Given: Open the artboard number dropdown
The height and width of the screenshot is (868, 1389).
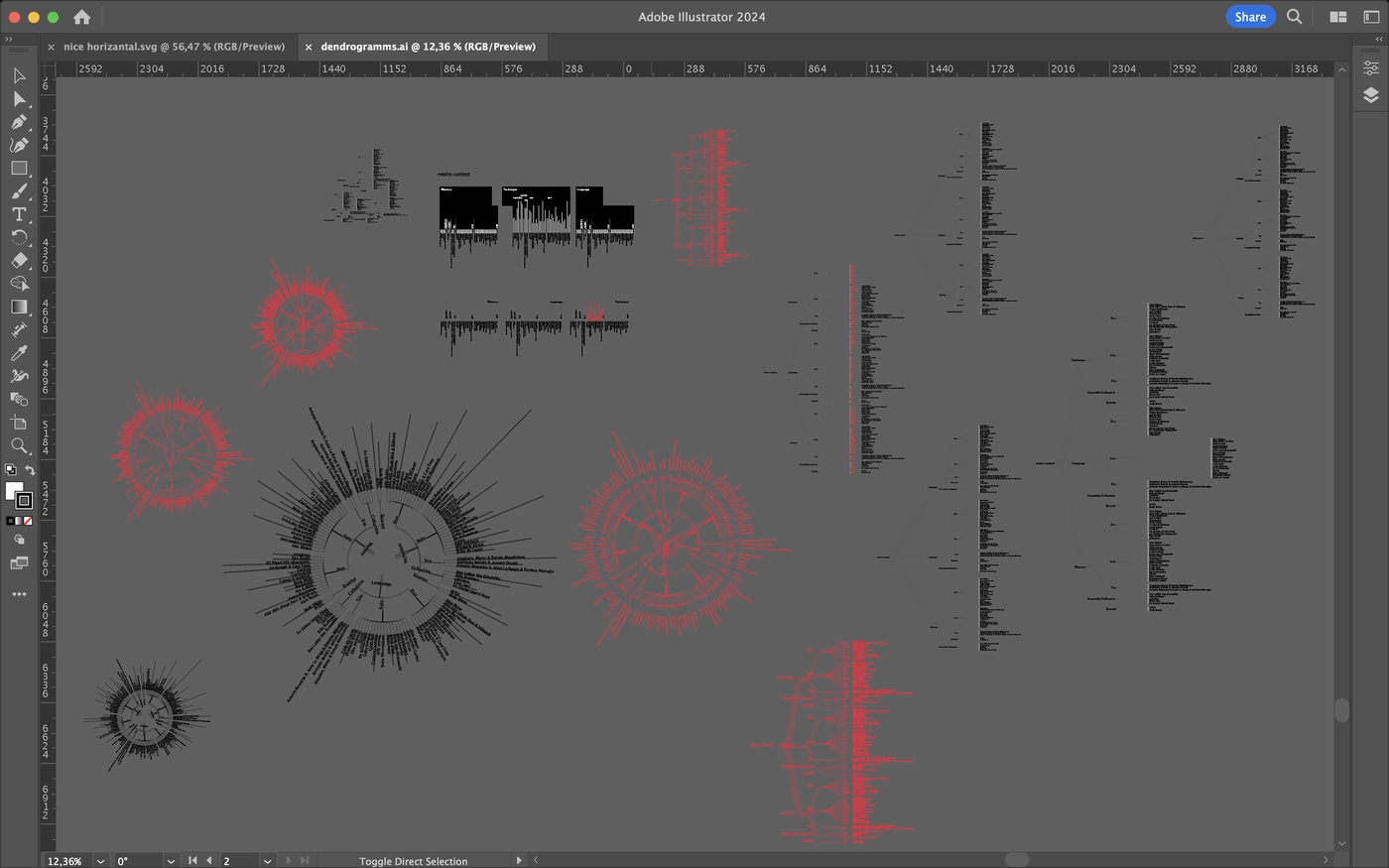Looking at the screenshot, I should (266, 861).
